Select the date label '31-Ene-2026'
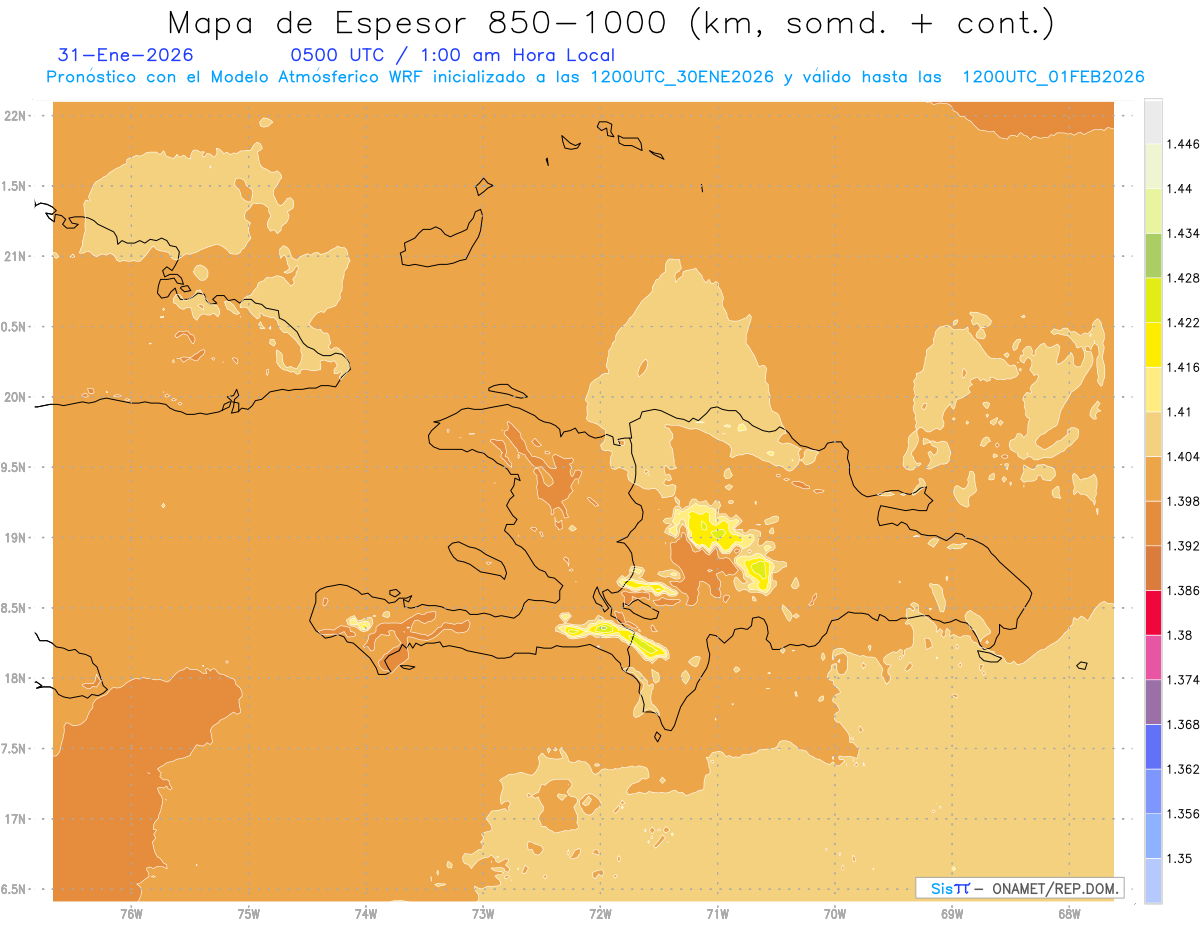The height and width of the screenshot is (927, 1200). pos(126,55)
